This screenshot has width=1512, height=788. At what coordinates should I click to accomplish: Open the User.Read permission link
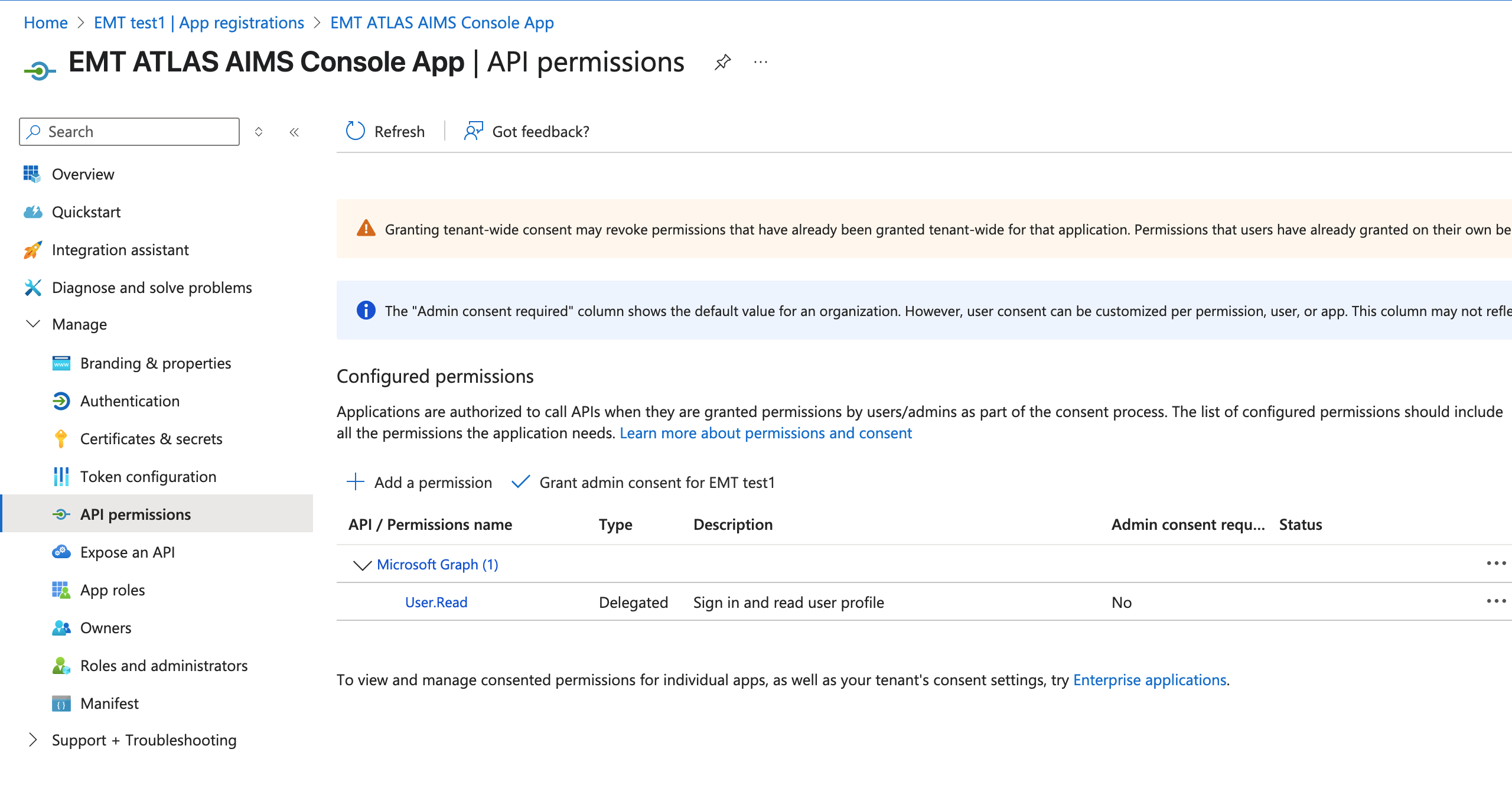(436, 602)
